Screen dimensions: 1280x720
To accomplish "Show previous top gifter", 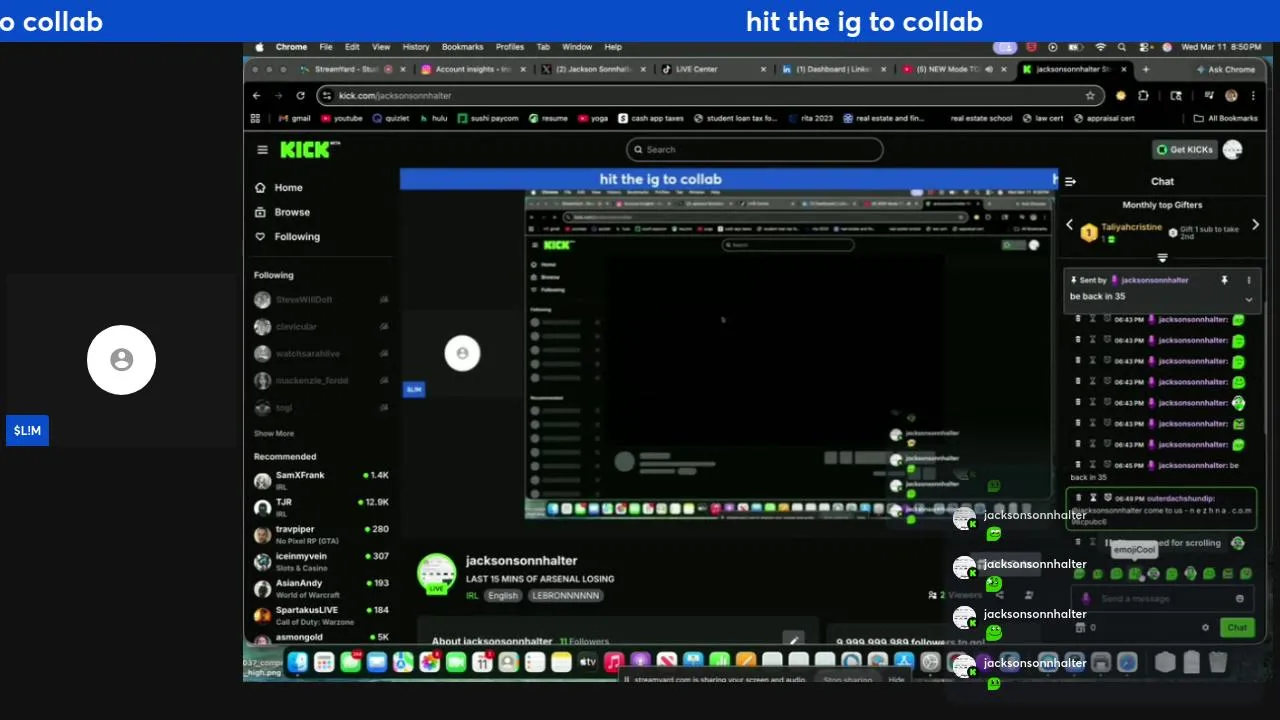I will [x=1069, y=225].
